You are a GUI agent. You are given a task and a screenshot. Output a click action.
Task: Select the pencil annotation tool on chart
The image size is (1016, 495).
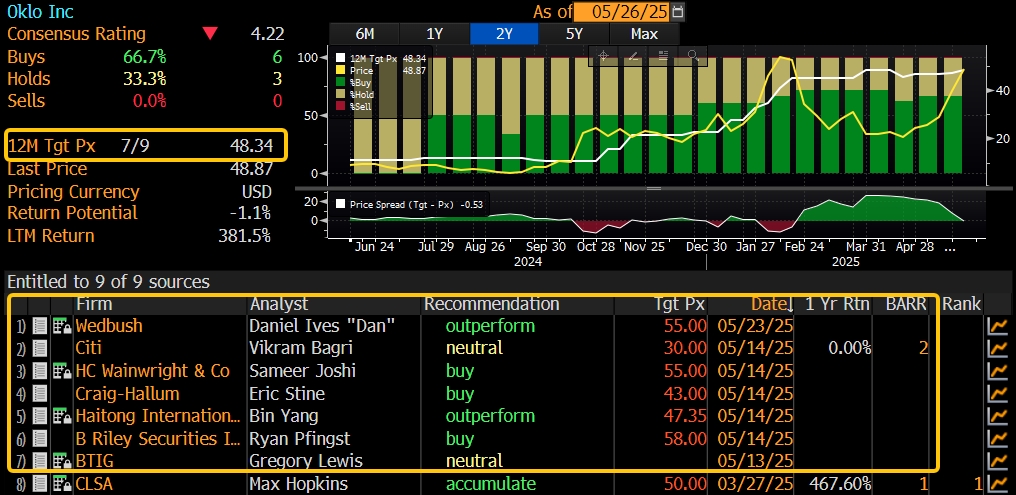[x=633, y=57]
